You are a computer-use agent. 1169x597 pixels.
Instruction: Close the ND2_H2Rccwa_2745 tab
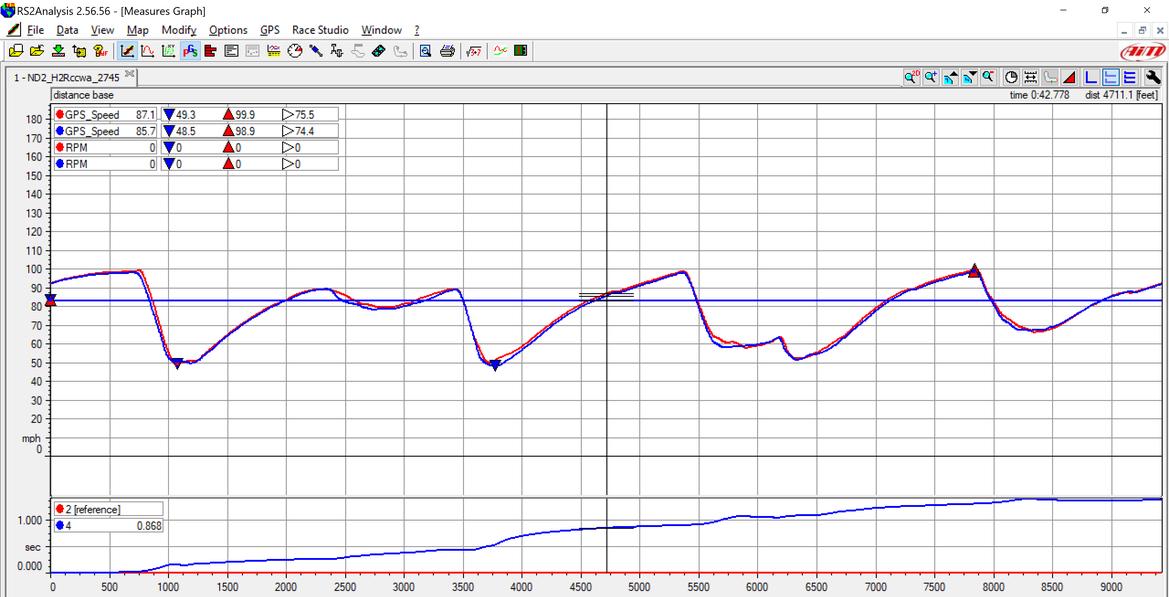(130, 75)
